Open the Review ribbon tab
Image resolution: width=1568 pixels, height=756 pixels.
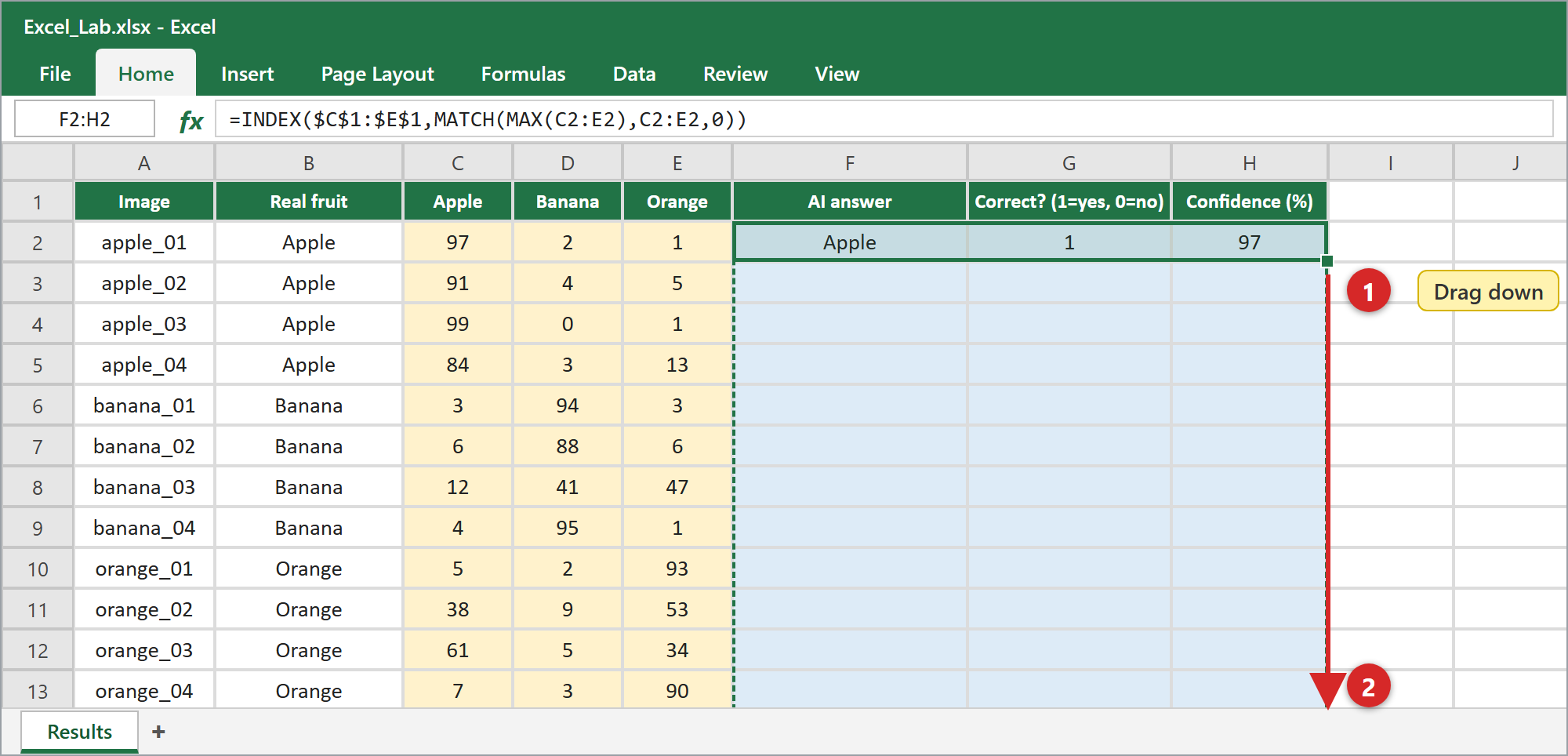click(735, 74)
